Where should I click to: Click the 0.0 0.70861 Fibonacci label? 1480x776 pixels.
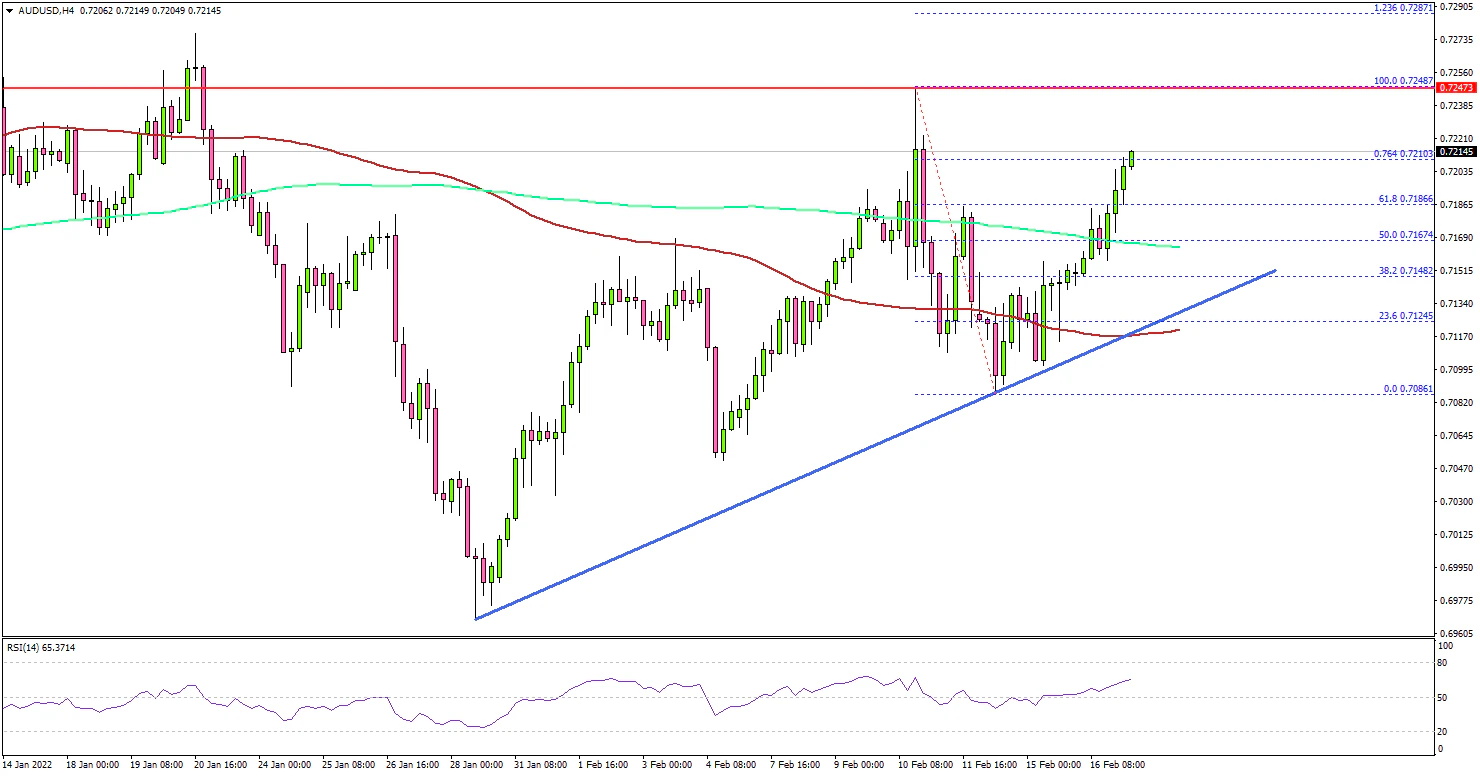click(1405, 388)
